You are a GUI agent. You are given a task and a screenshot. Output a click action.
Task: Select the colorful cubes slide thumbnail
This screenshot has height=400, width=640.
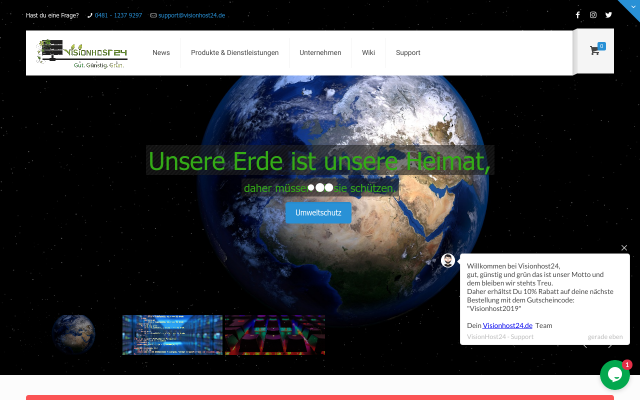[274, 335]
